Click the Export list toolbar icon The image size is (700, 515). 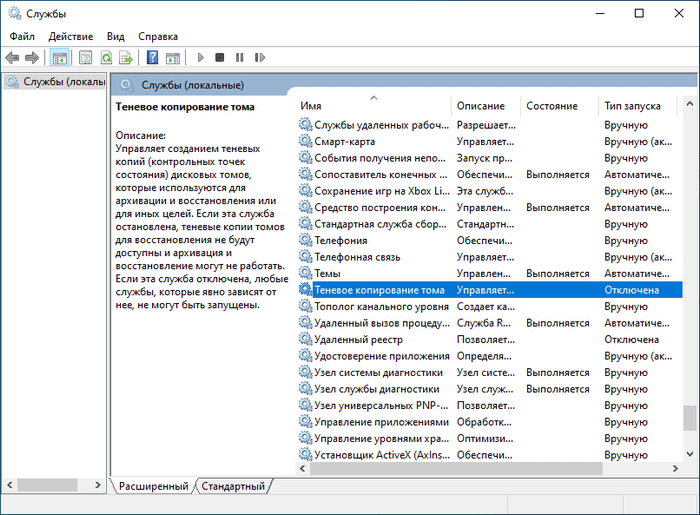(x=126, y=58)
